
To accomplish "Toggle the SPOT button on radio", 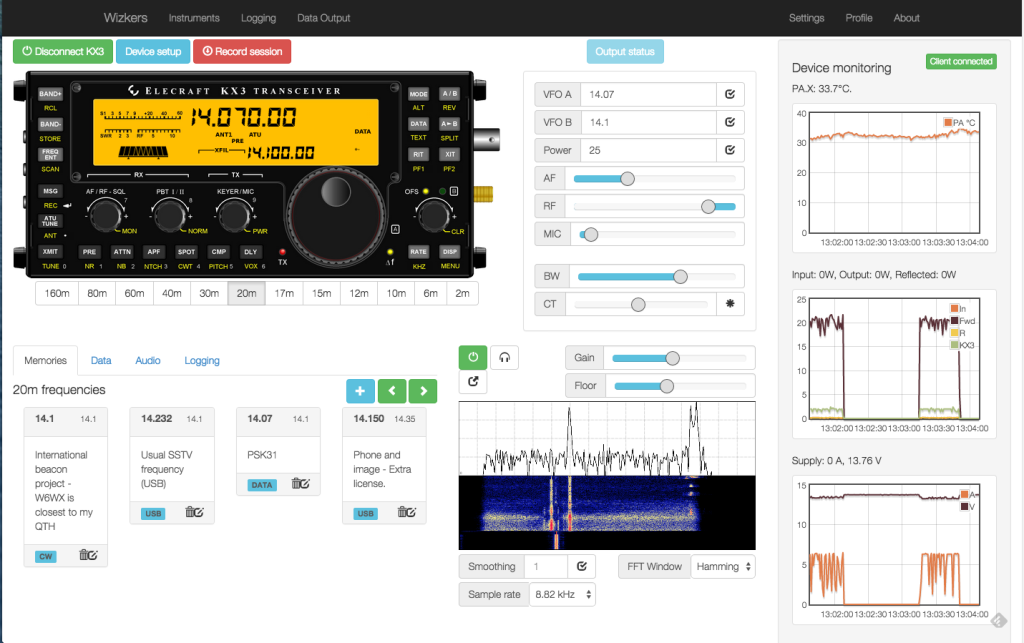I will [x=186, y=251].
